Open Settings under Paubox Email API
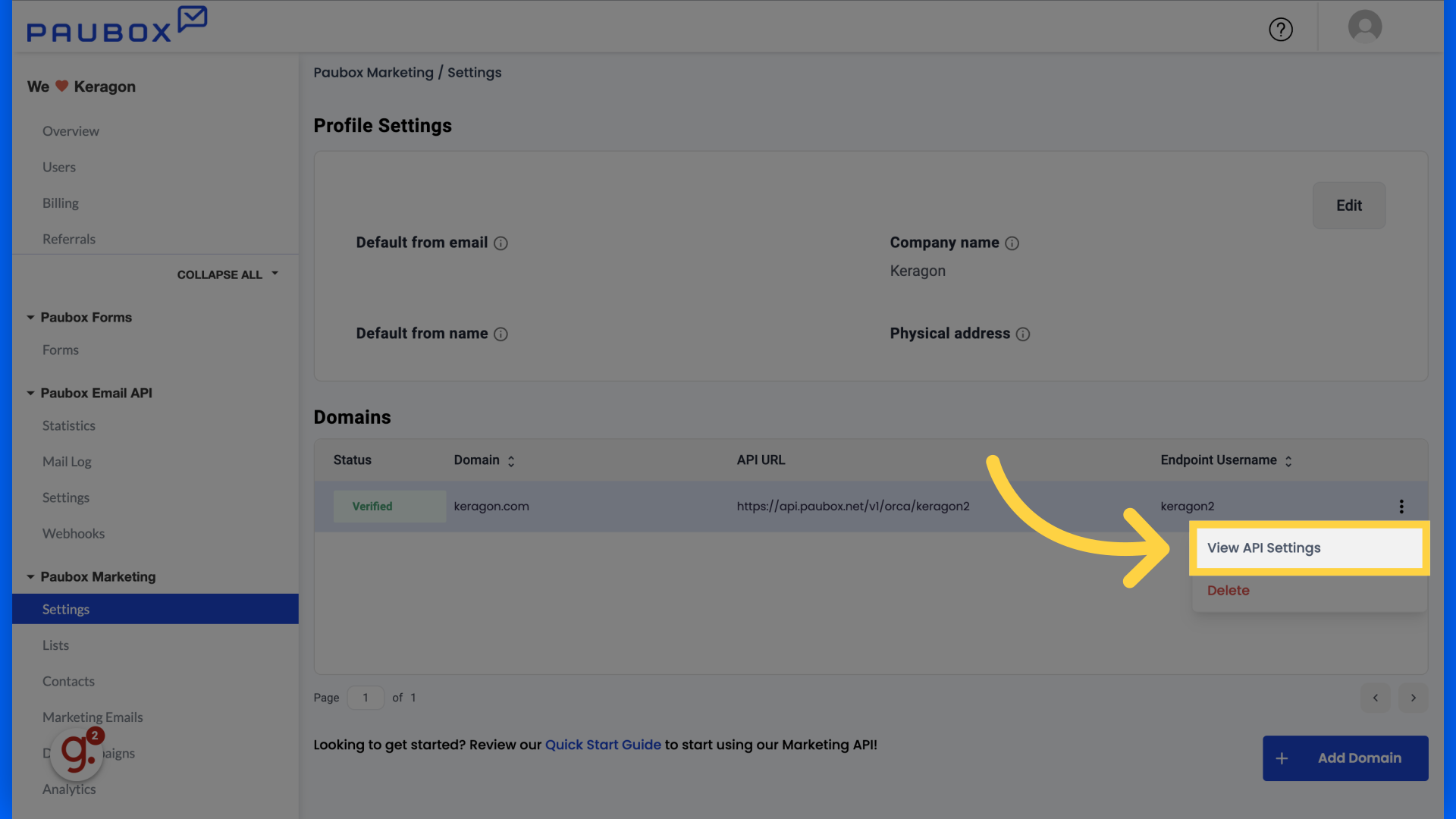1456x819 pixels. 66,498
